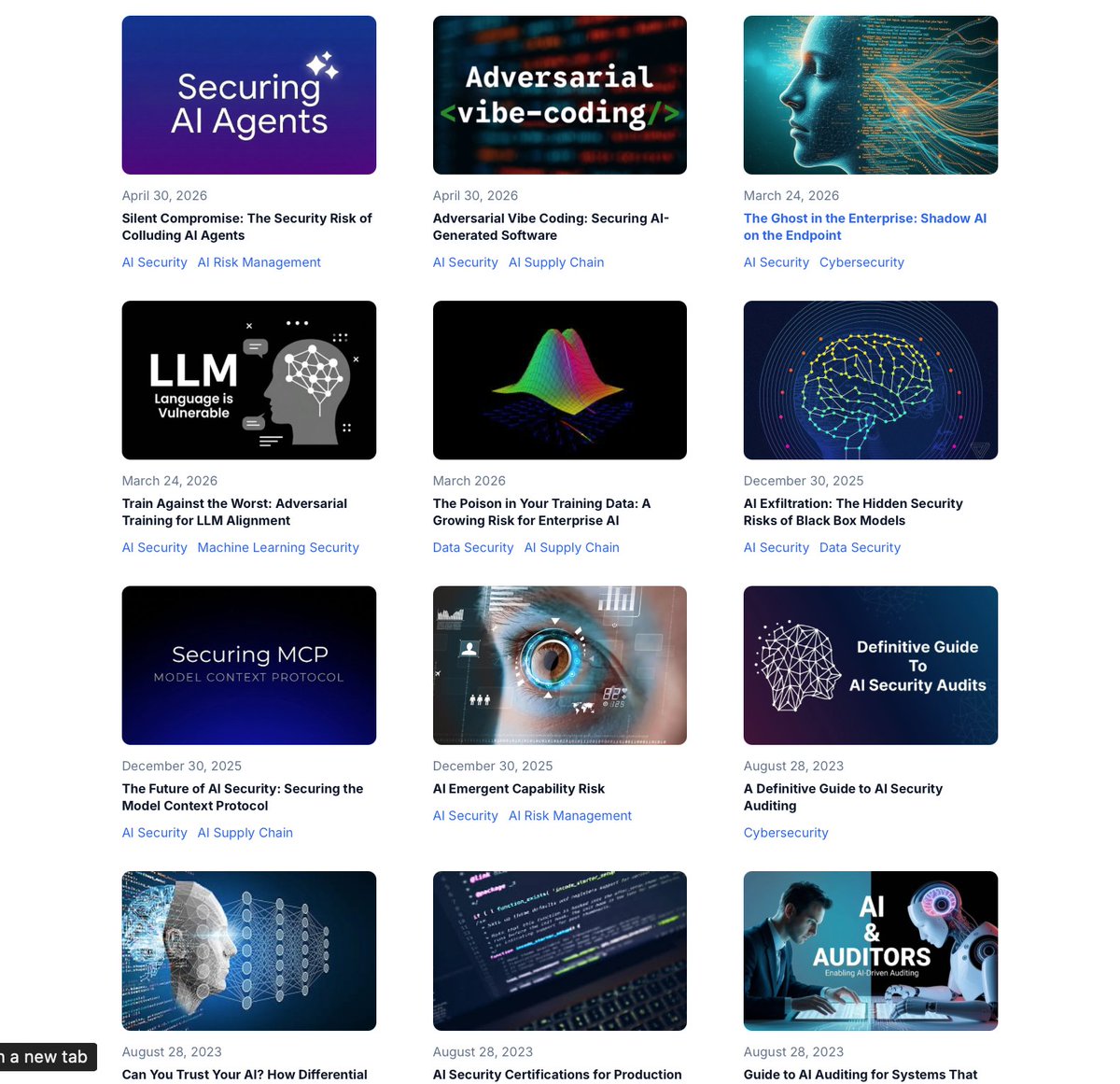
Task: Read Silent Compromise: Colluding AI Agents article
Action: point(247,227)
